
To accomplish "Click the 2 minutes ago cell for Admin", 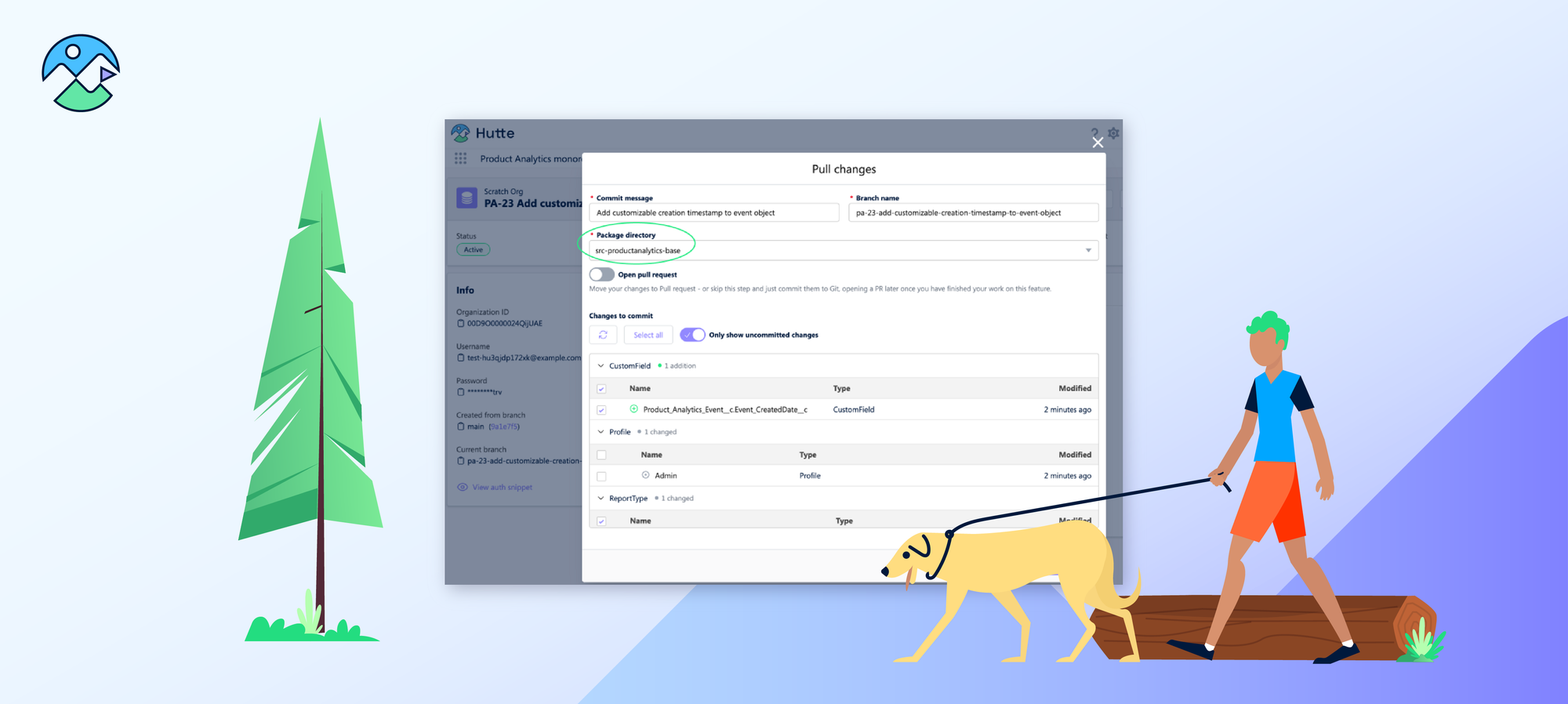I will (1067, 475).
